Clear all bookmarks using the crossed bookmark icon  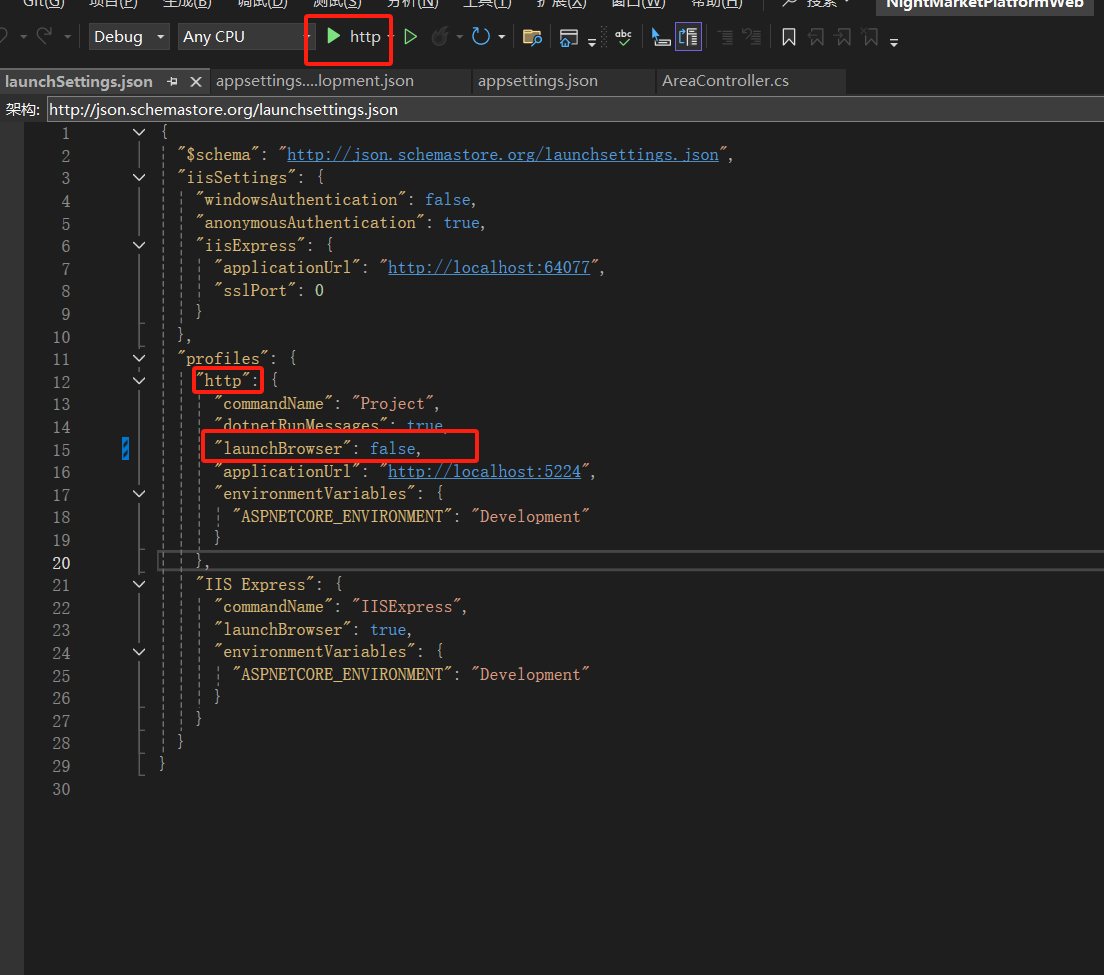870,37
